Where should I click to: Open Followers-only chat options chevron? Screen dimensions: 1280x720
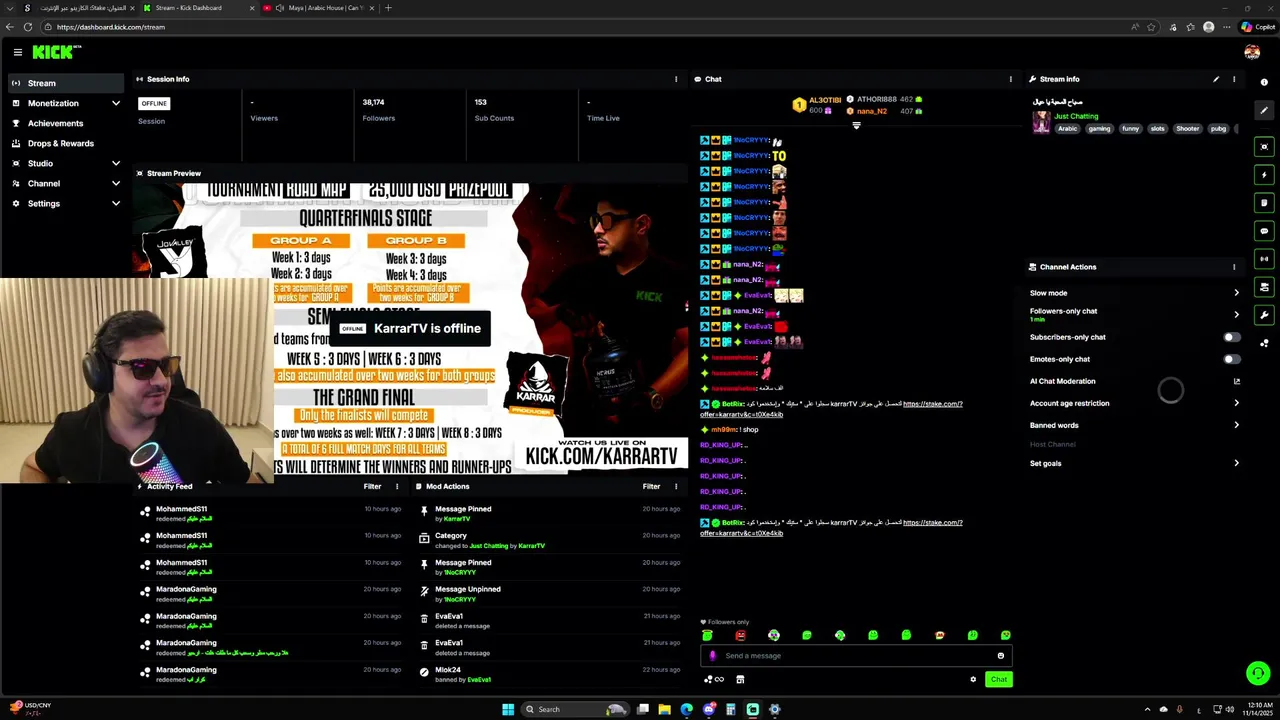[x=1236, y=314]
